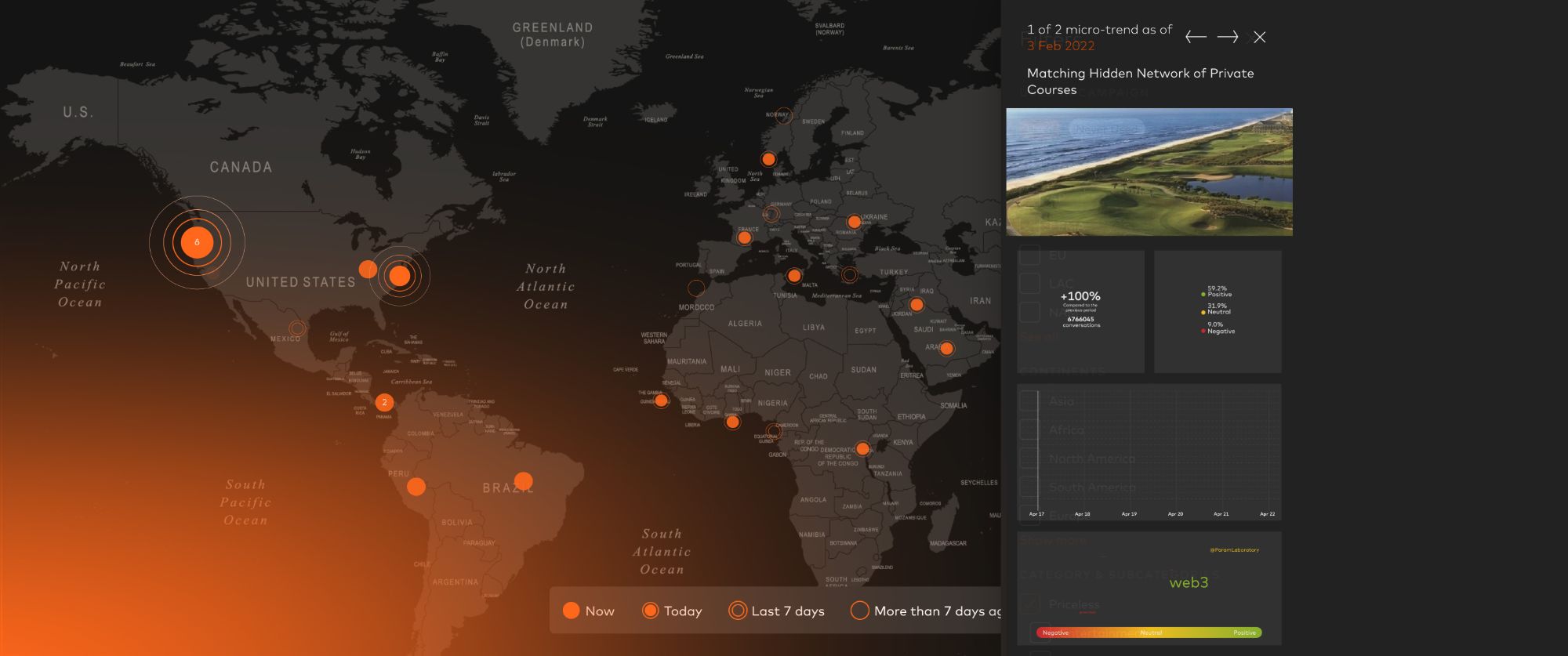Go to the previous micro-trend with left arrow
Image resolution: width=1568 pixels, height=656 pixels.
(1195, 37)
